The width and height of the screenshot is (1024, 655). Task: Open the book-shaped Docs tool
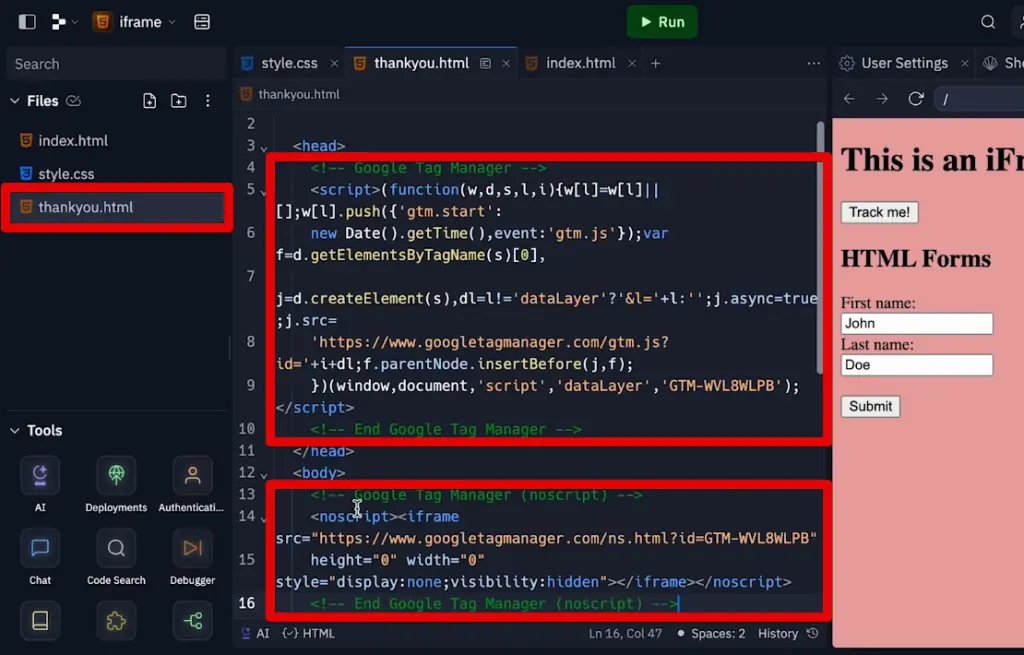point(39,620)
